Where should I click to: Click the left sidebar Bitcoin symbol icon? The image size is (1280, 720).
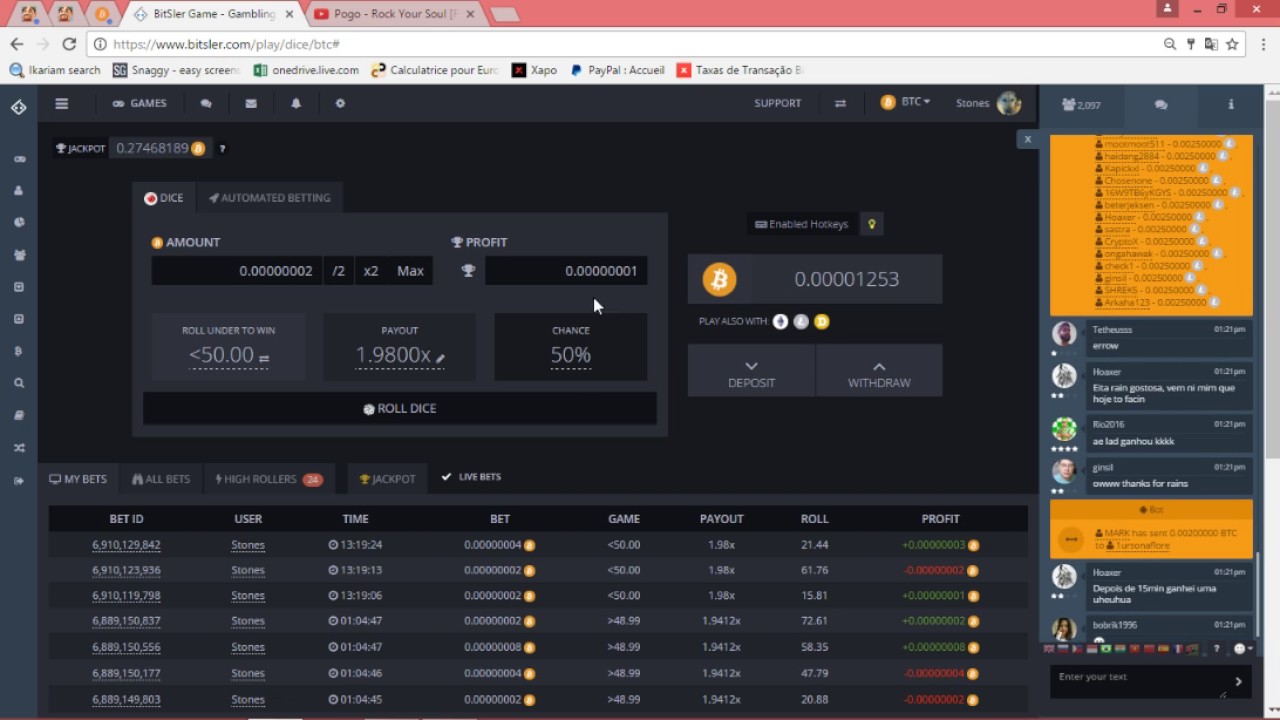tap(19, 351)
